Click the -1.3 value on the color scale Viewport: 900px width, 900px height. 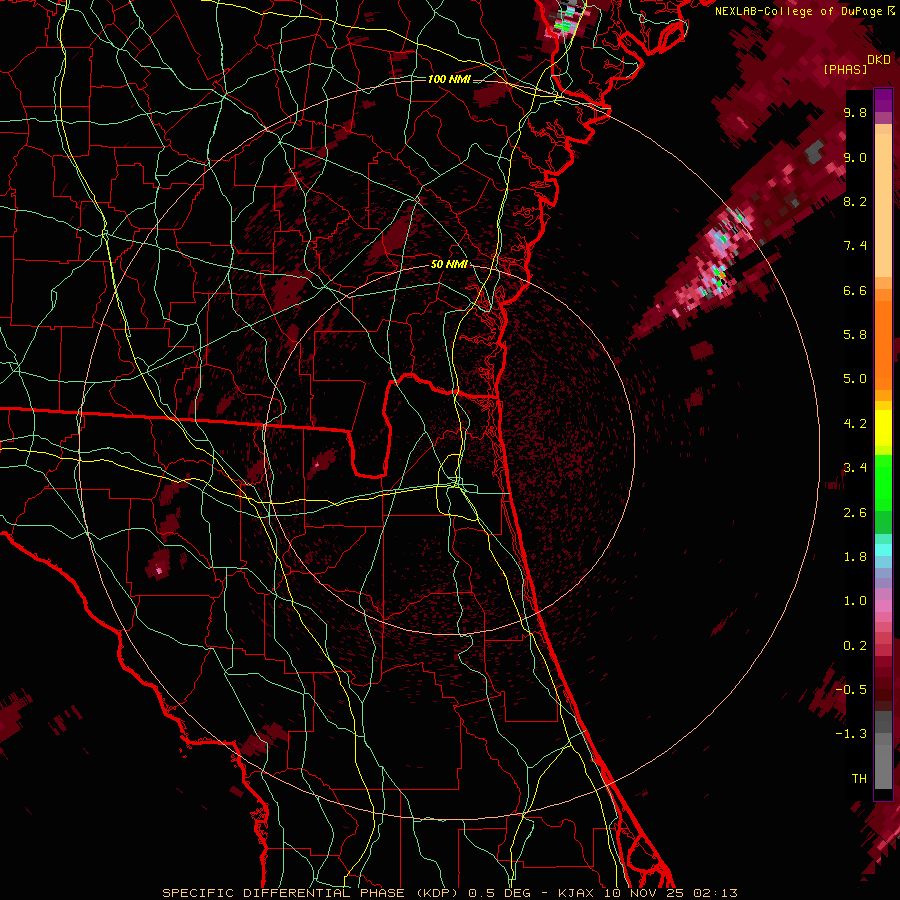(x=851, y=734)
